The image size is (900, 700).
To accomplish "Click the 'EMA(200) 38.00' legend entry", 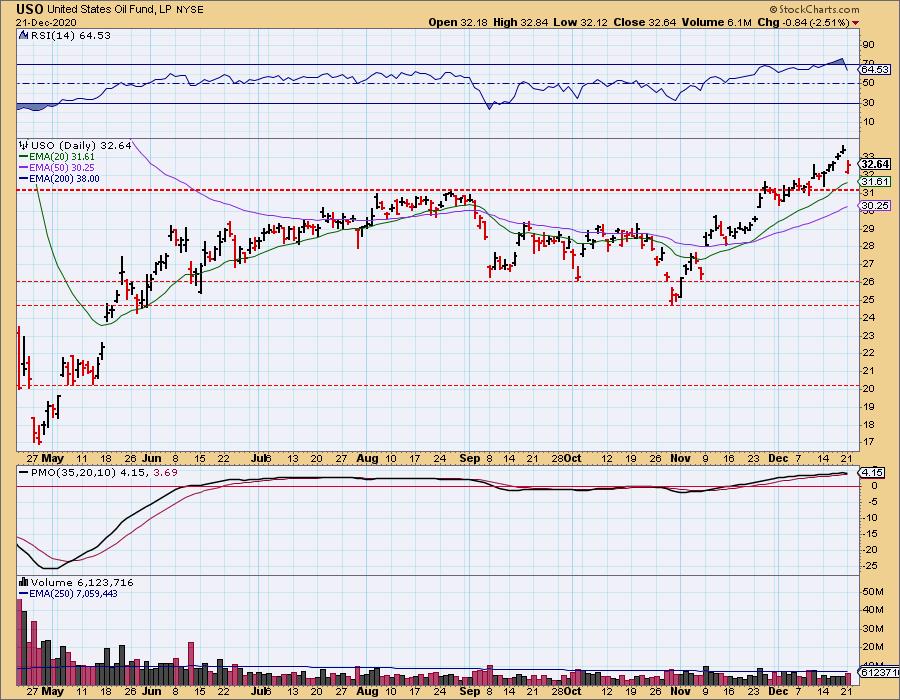I will tap(64, 178).
